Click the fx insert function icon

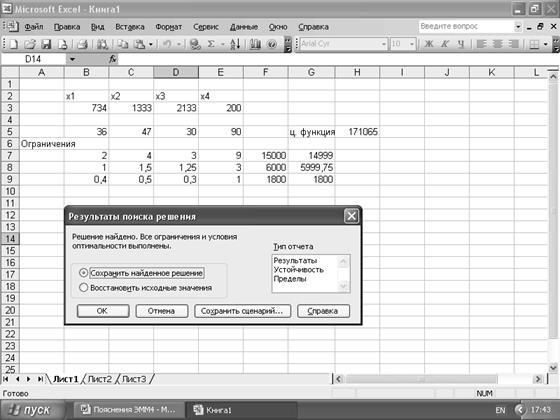[x=113, y=59]
